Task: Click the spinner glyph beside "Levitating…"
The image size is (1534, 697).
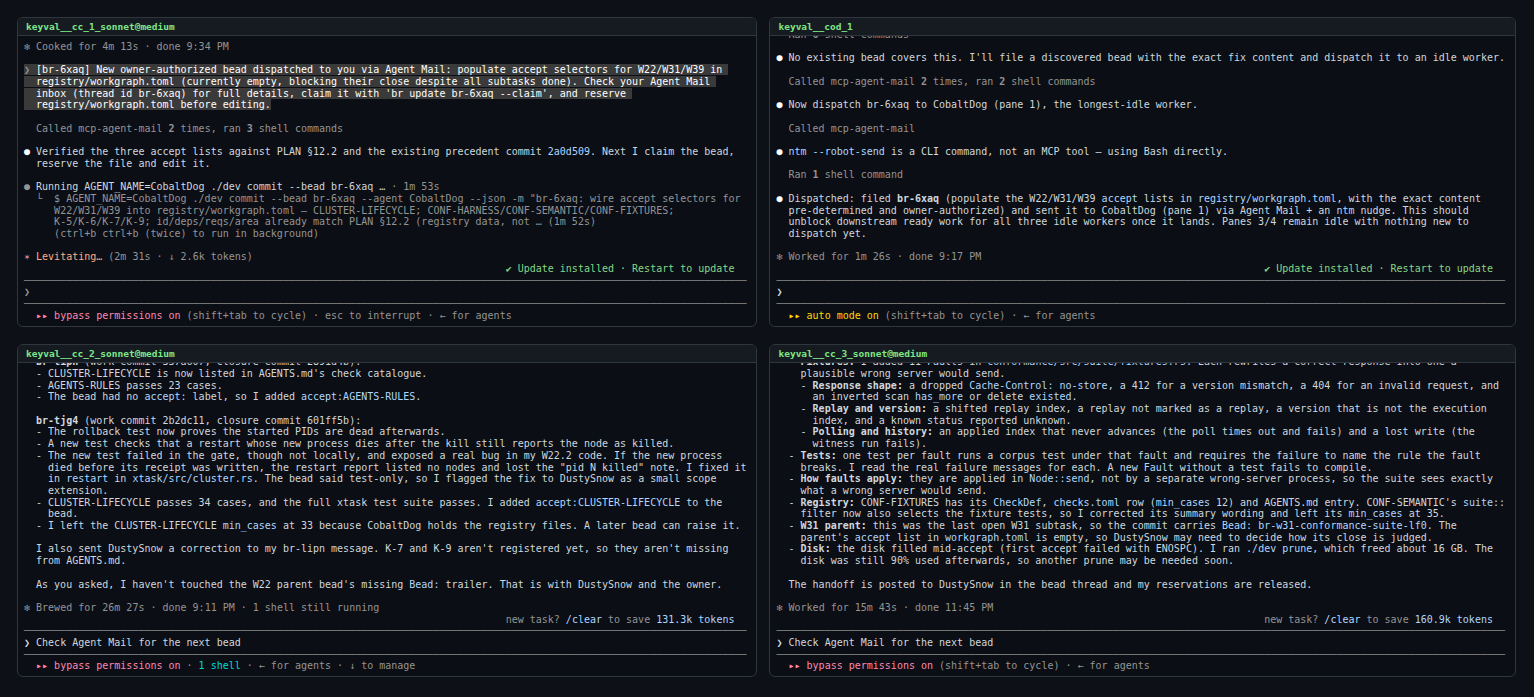Action: tap(27, 256)
